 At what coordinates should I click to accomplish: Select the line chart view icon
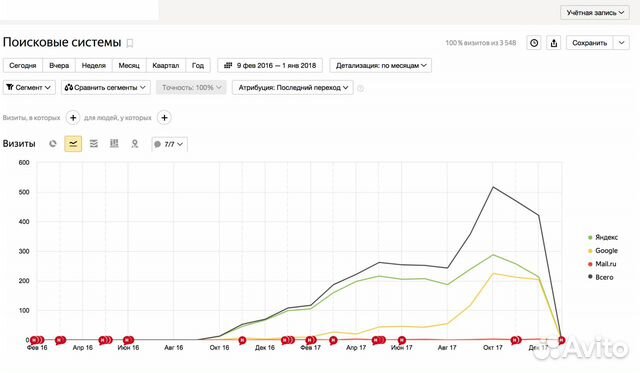[x=73, y=144]
